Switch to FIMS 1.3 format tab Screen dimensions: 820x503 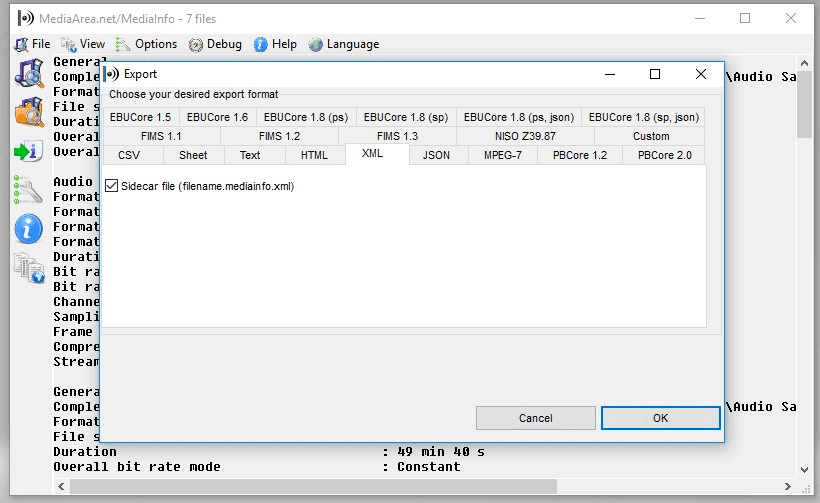(397, 136)
